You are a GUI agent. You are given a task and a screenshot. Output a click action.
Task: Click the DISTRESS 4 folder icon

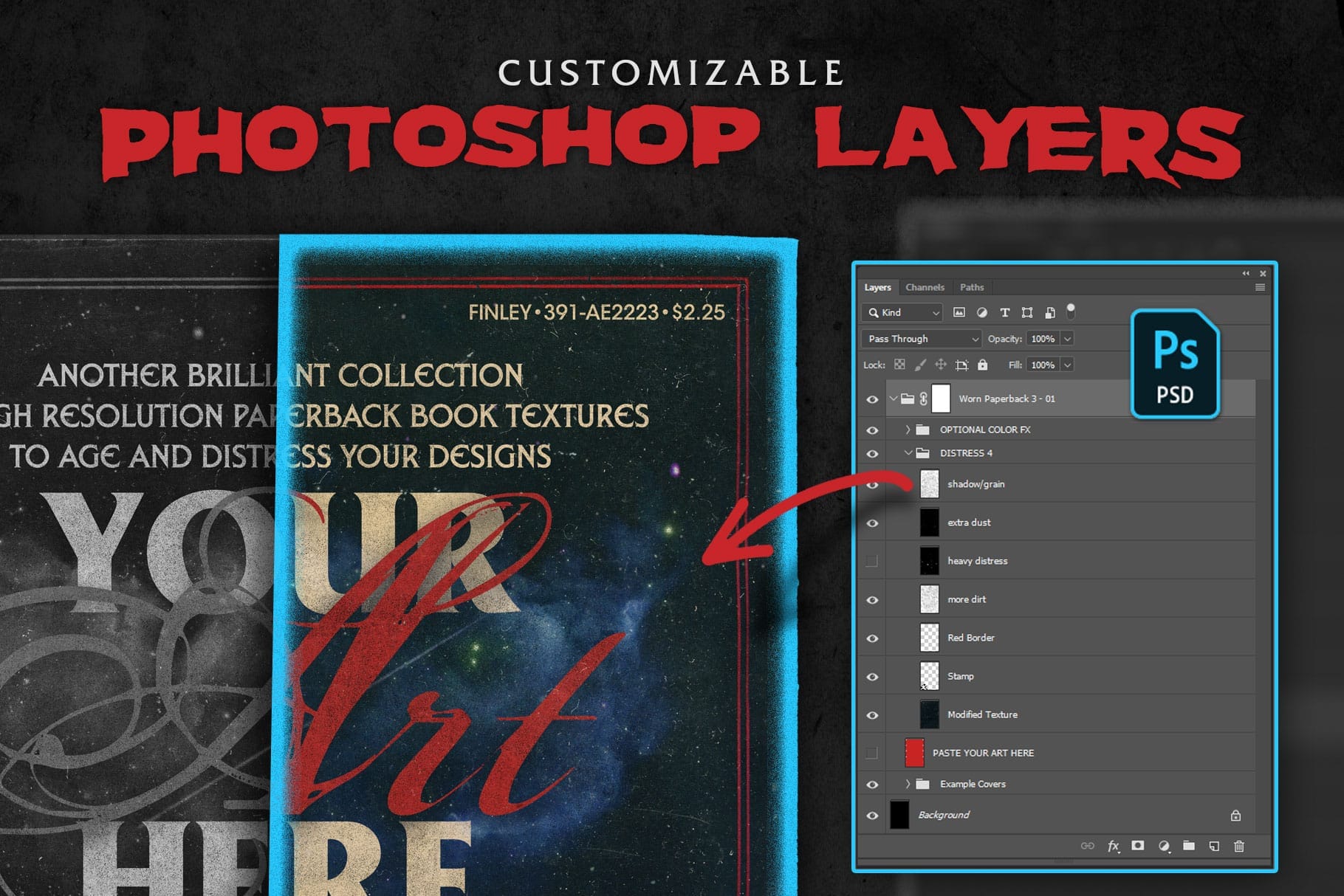tap(922, 452)
